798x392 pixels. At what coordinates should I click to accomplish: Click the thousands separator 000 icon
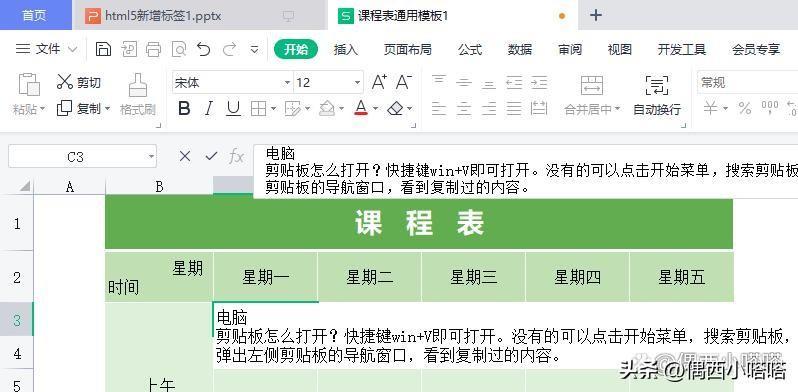tap(770, 108)
